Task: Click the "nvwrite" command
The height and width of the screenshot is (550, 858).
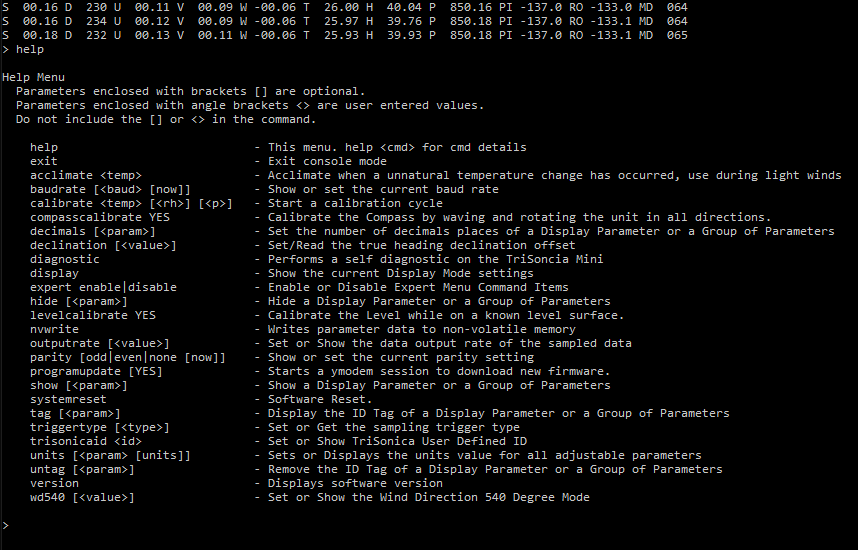Action: click(54, 329)
